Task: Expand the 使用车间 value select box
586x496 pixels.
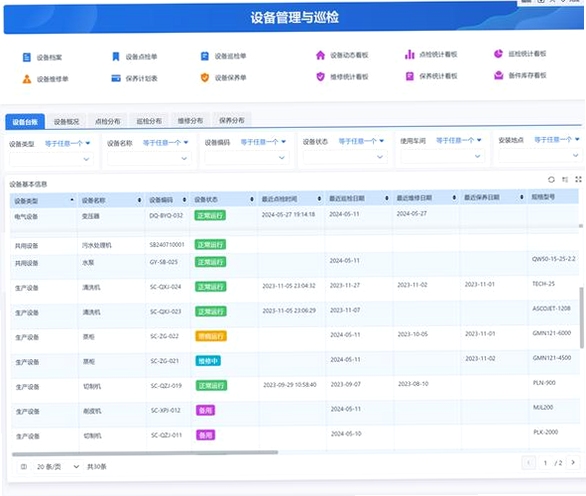Action: click(x=442, y=156)
